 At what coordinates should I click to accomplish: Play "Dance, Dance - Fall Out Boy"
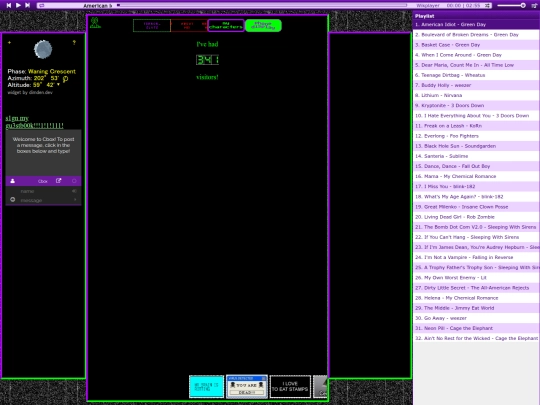point(476,166)
